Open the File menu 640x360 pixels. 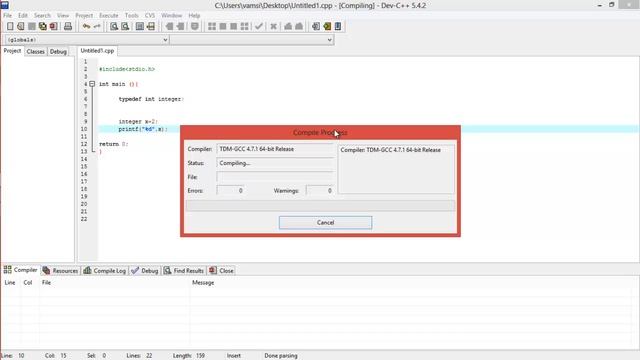pos(8,15)
